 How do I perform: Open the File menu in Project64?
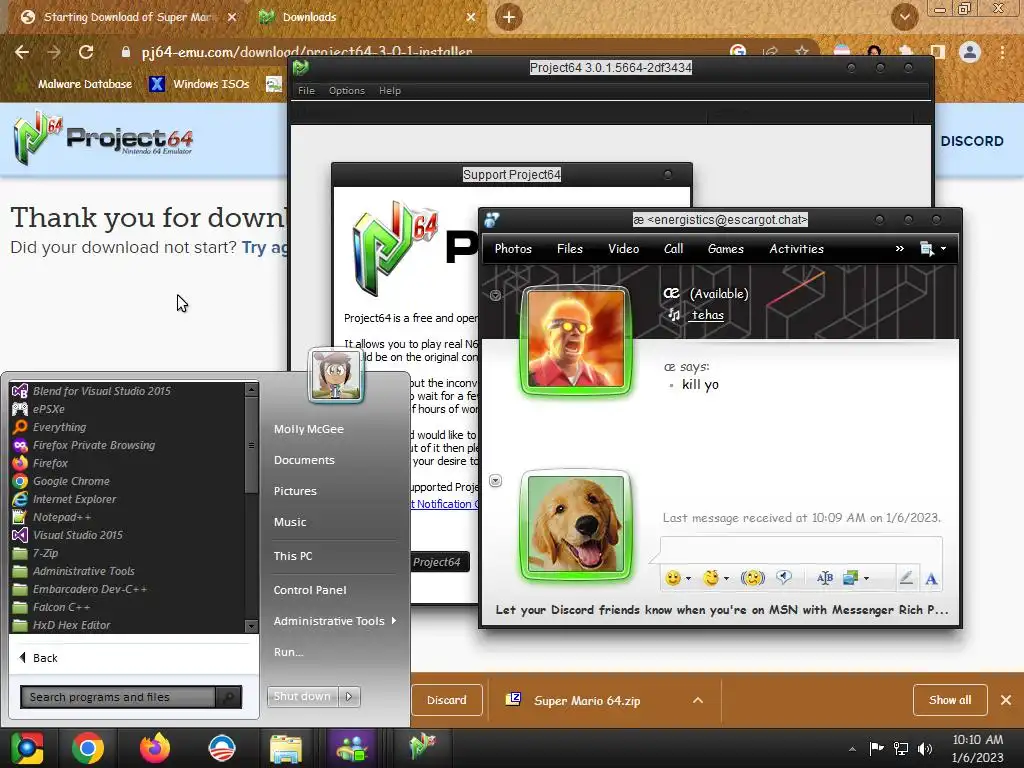[306, 91]
